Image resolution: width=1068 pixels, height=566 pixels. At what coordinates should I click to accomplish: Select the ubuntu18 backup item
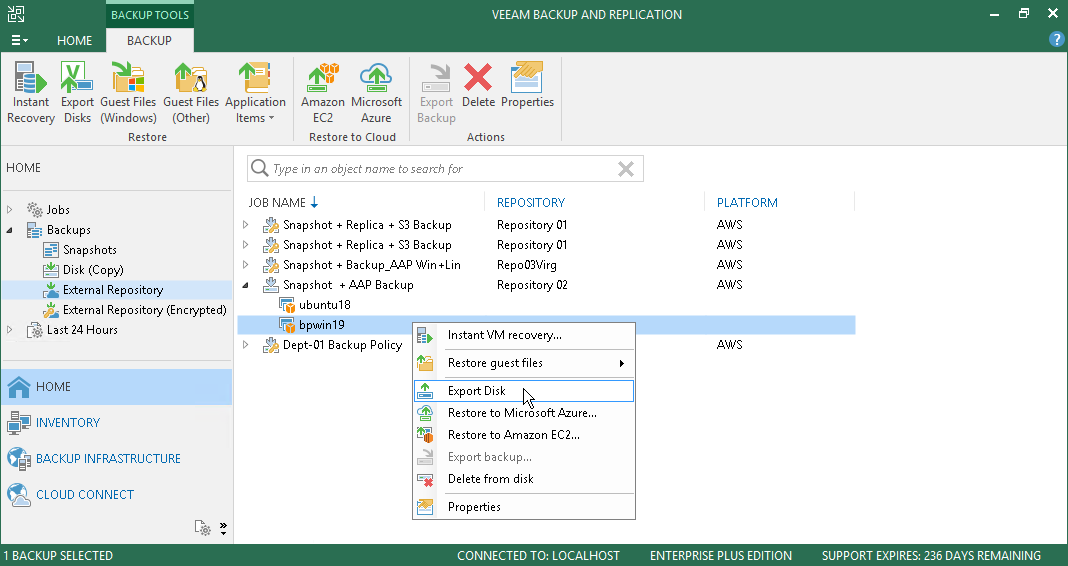point(325,305)
